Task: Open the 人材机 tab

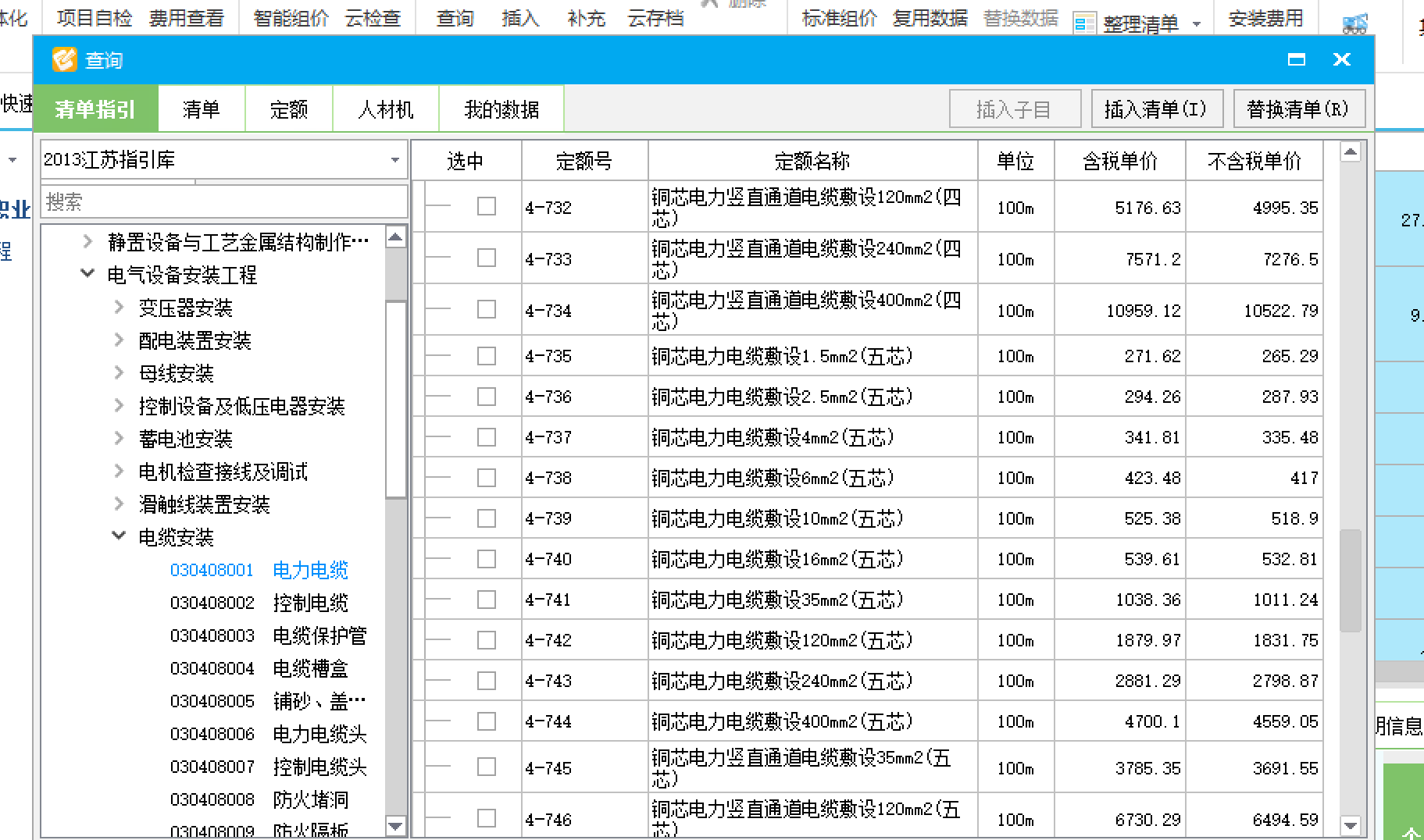Action: tap(386, 109)
